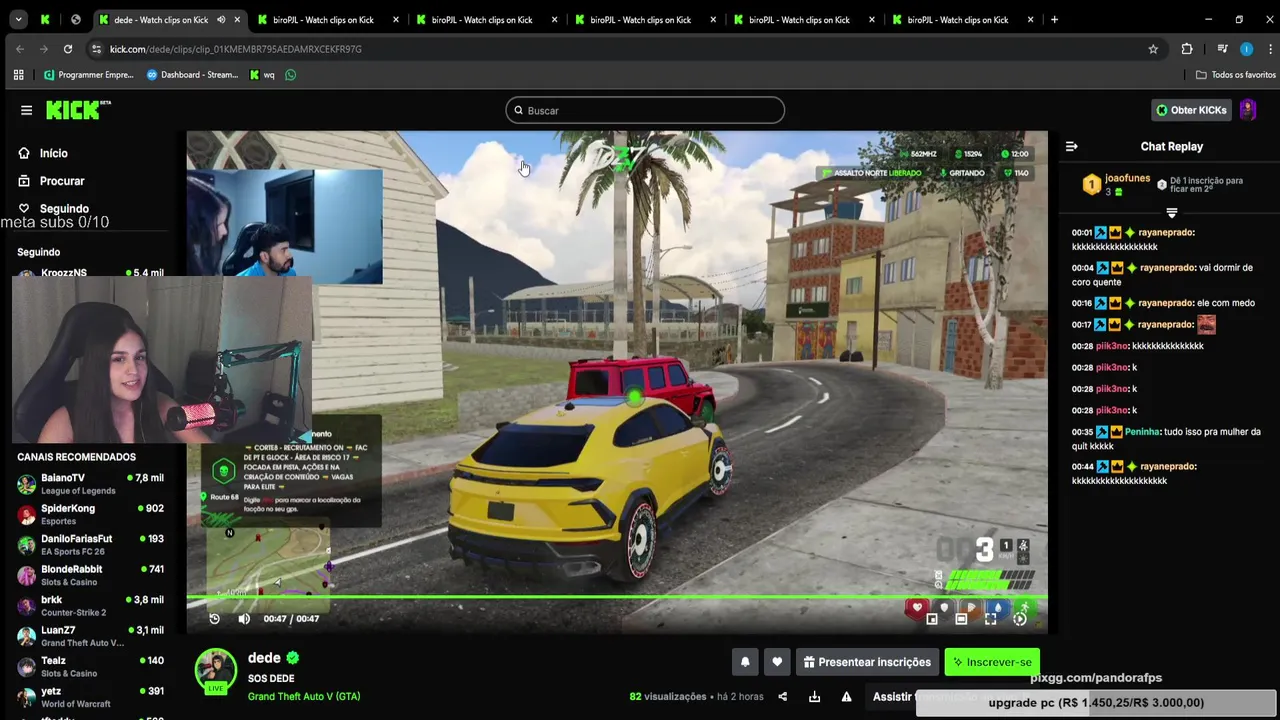Open the media controls icon in toolbar

pos(1222,49)
